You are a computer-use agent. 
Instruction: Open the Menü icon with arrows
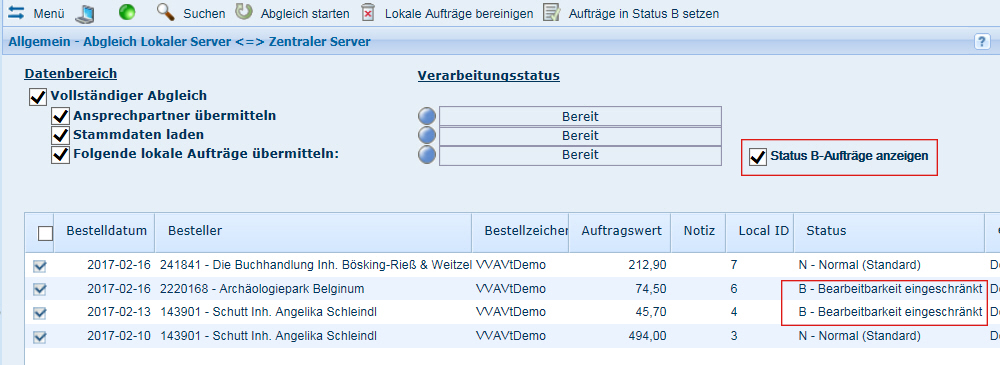pos(16,13)
